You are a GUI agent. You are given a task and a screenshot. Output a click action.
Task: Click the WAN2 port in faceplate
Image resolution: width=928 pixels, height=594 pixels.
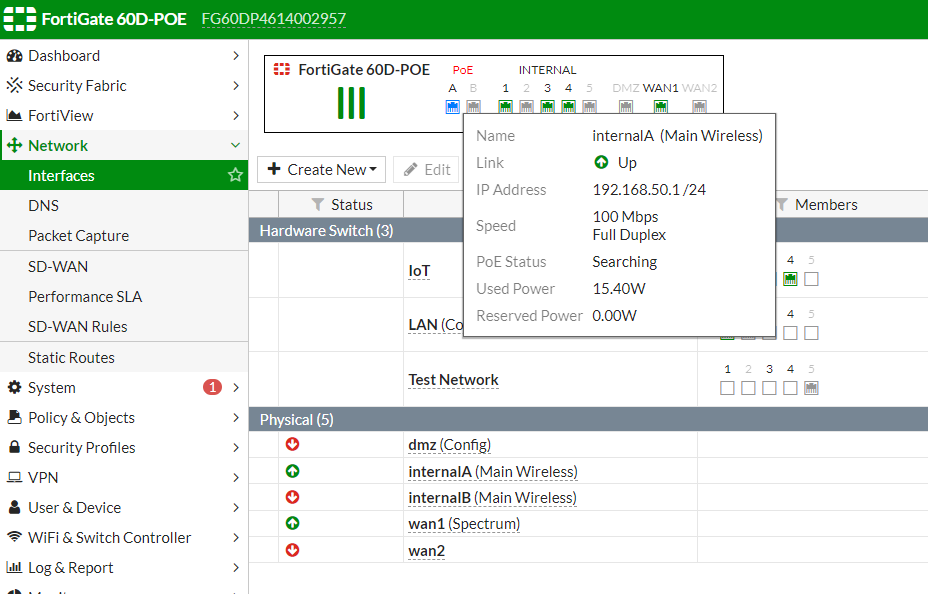click(x=700, y=106)
